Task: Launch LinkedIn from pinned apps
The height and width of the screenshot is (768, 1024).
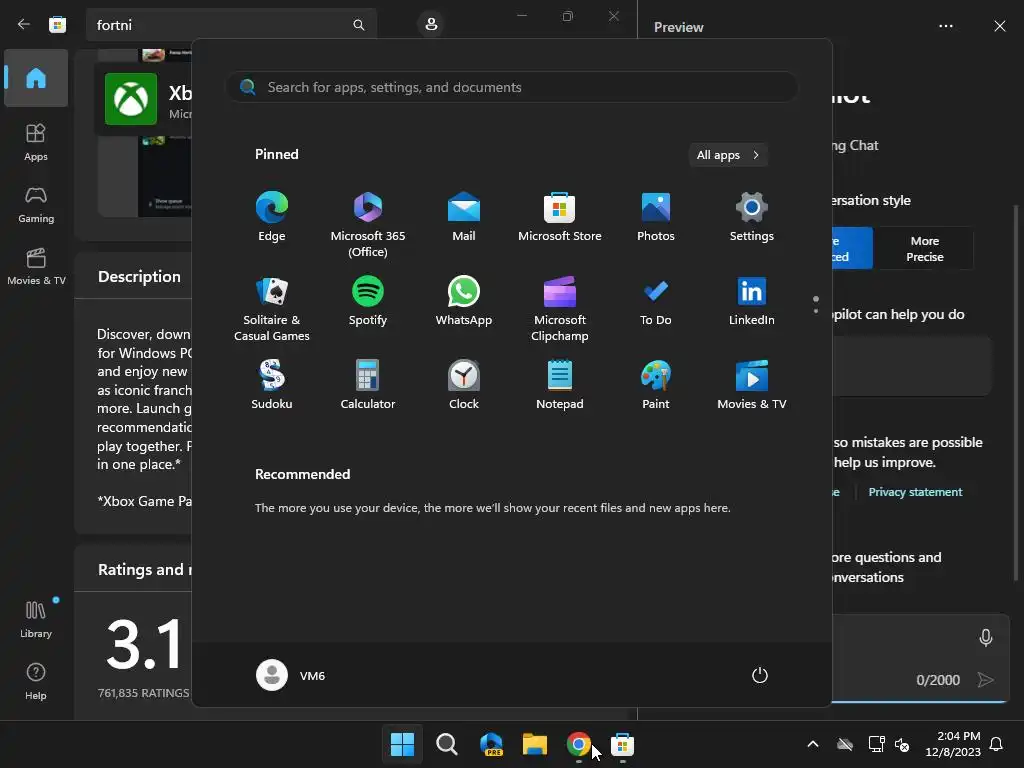Action: 752,301
